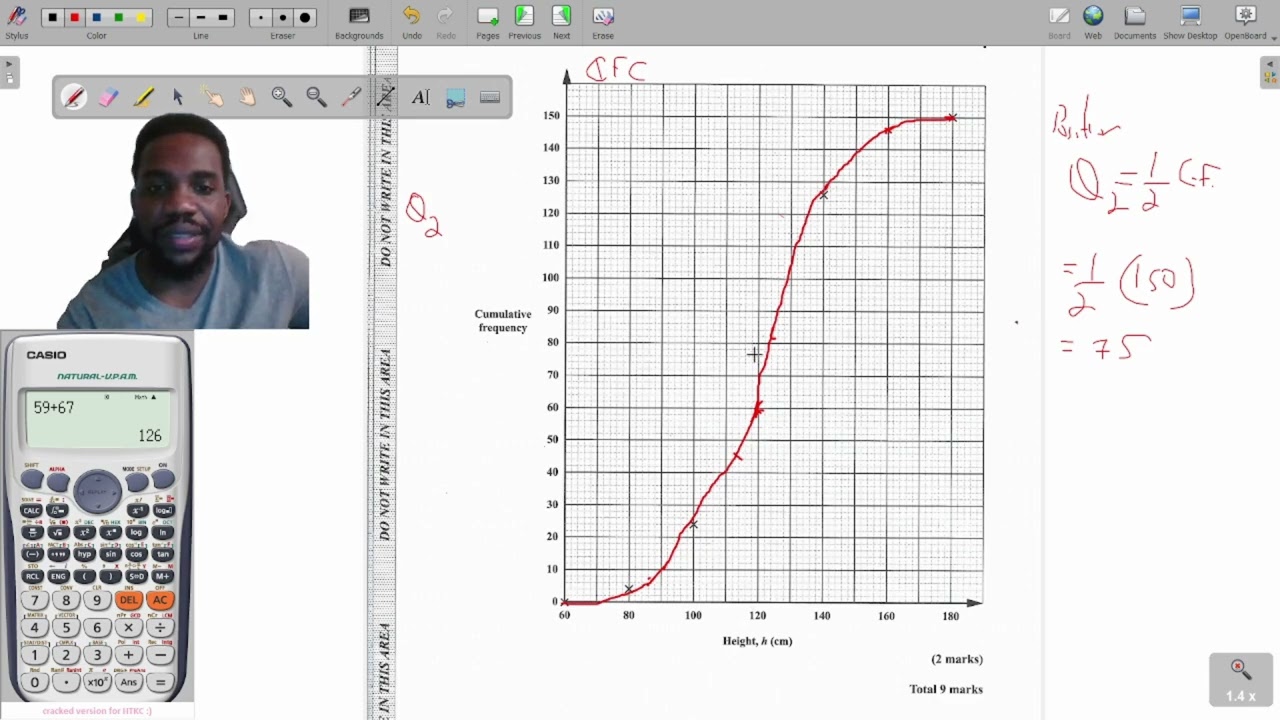Tap the calculator multiply key
Viewport: 1280px width, 720px height.
(x=128, y=628)
